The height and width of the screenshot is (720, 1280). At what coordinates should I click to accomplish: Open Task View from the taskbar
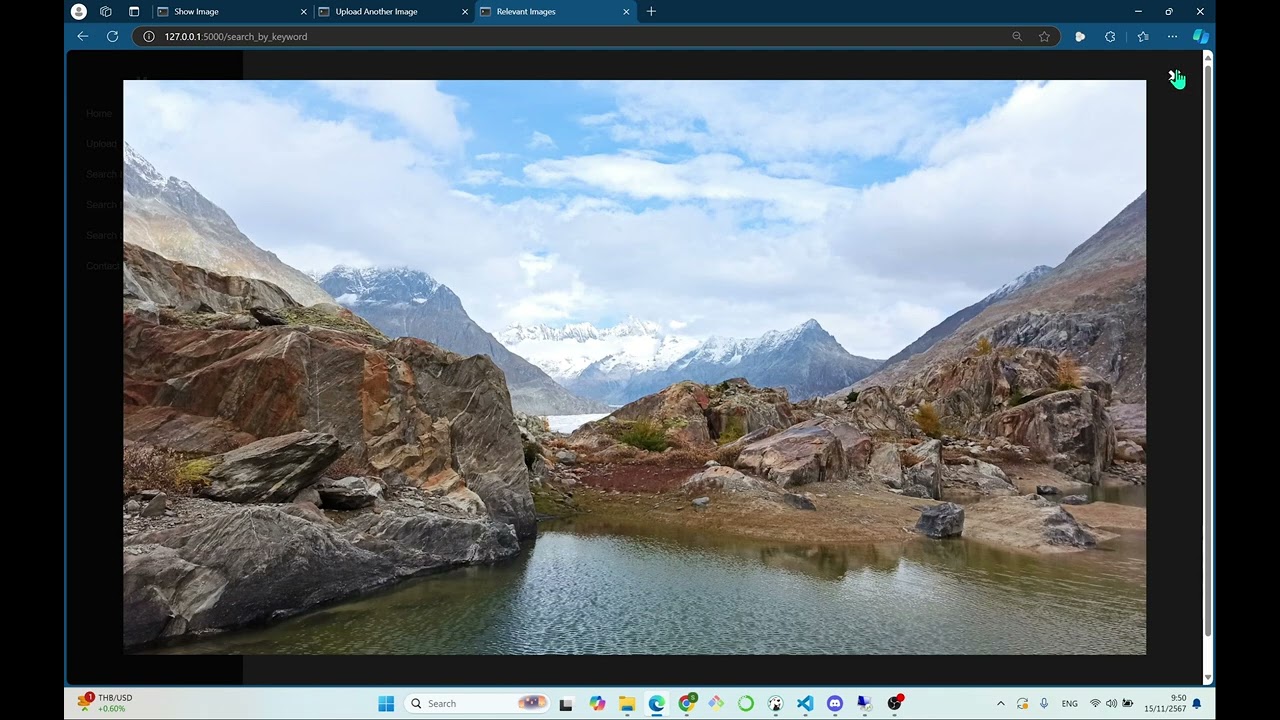click(x=566, y=704)
